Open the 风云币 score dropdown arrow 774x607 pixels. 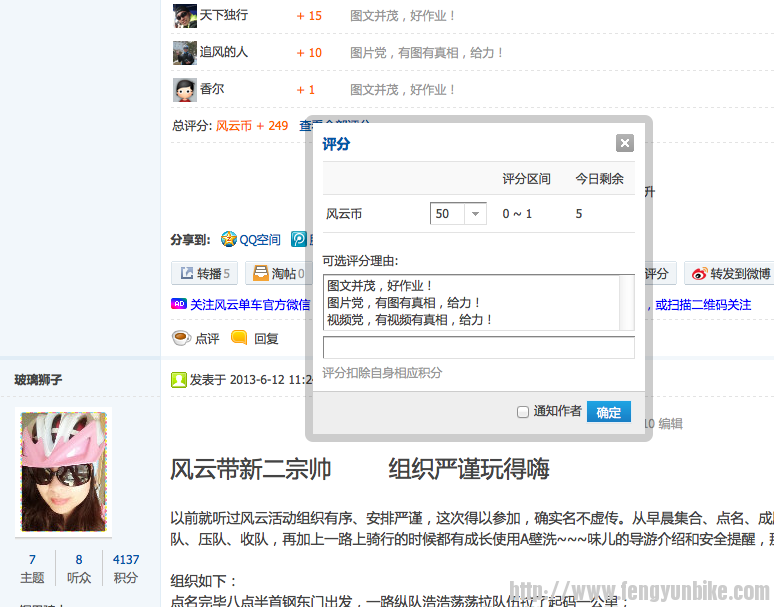click(x=475, y=214)
